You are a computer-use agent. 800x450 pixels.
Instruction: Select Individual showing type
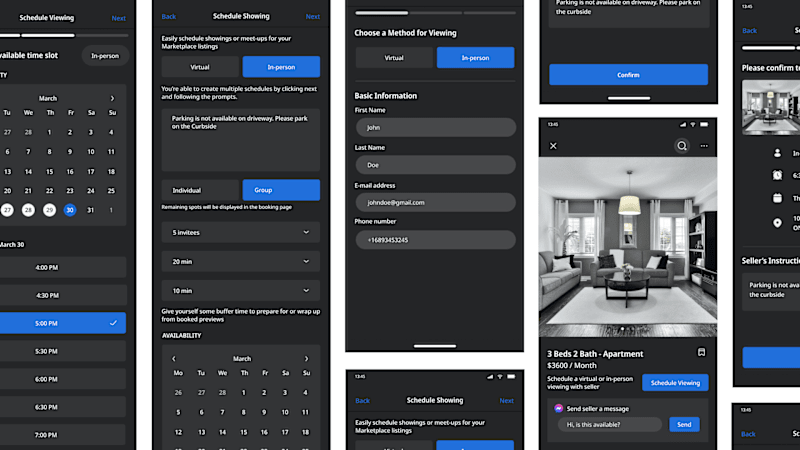[x=200, y=190]
